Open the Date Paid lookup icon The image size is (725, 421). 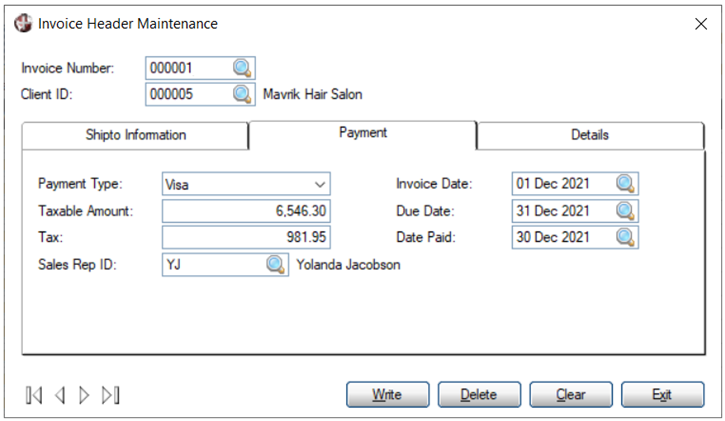click(x=625, y=237)
